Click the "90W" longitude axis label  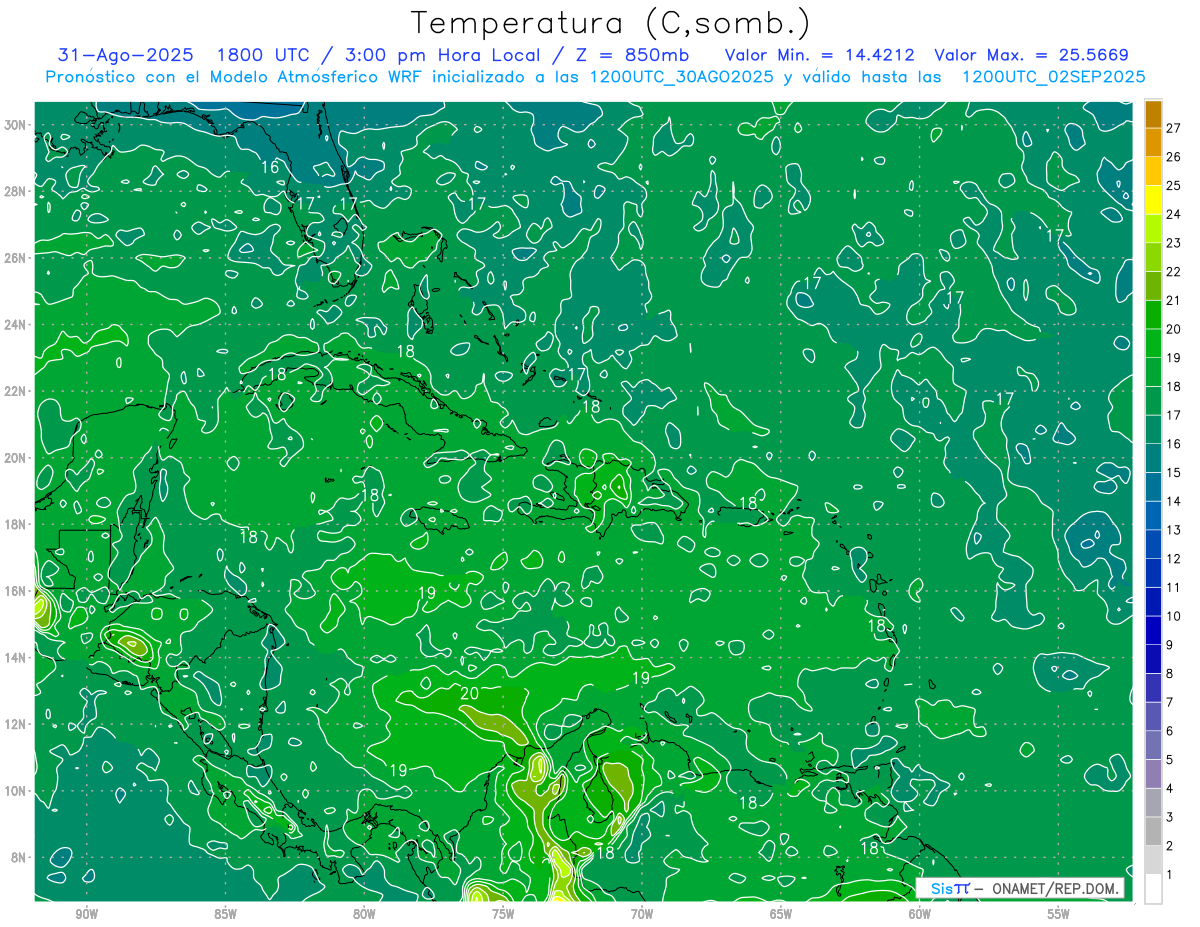tap(86, 914)
